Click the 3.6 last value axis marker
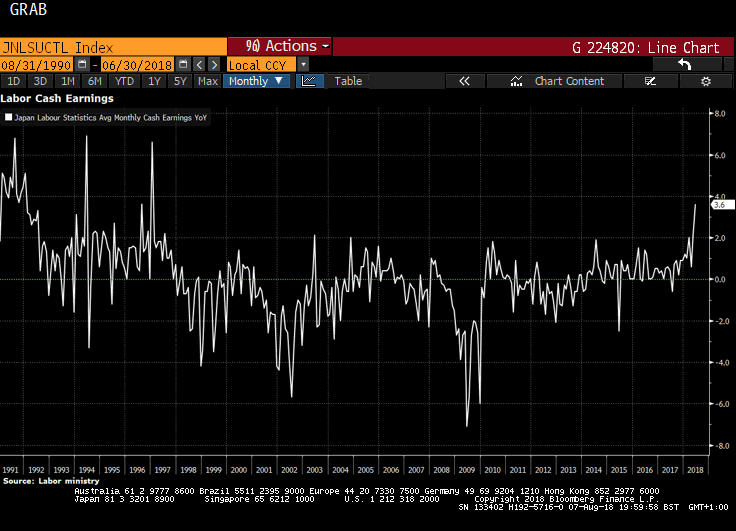 [722, 205]
